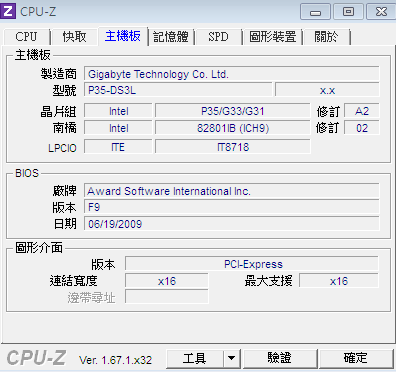The width and height of the screenshot is (396, 372).
Task: Switch to the SPD tab
Action: tap(218, 37)
